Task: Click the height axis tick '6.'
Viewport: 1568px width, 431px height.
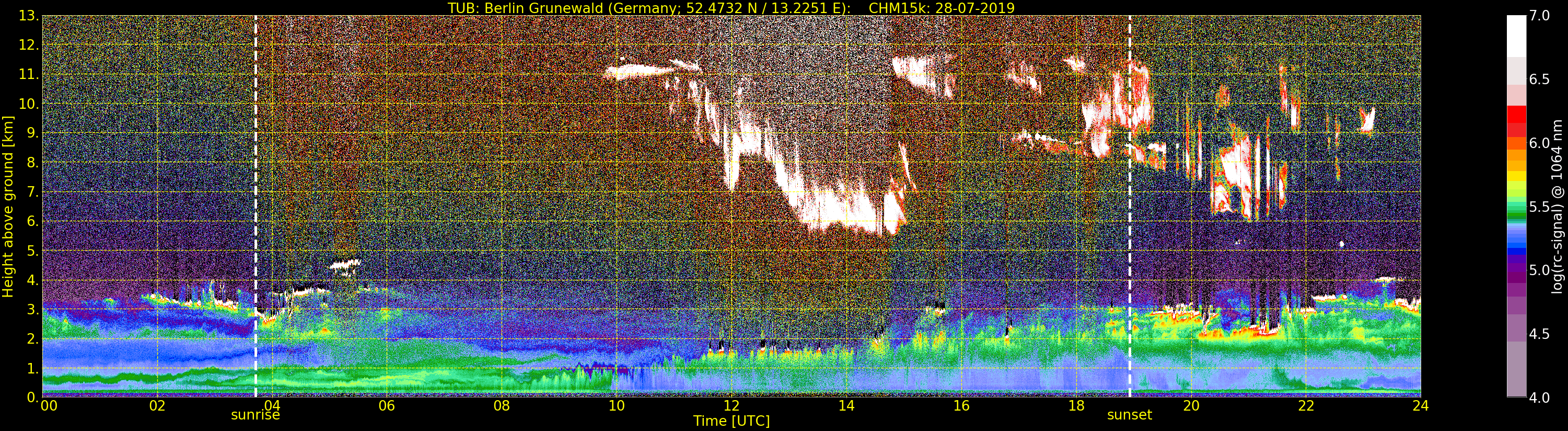Action: click(33, 221)
